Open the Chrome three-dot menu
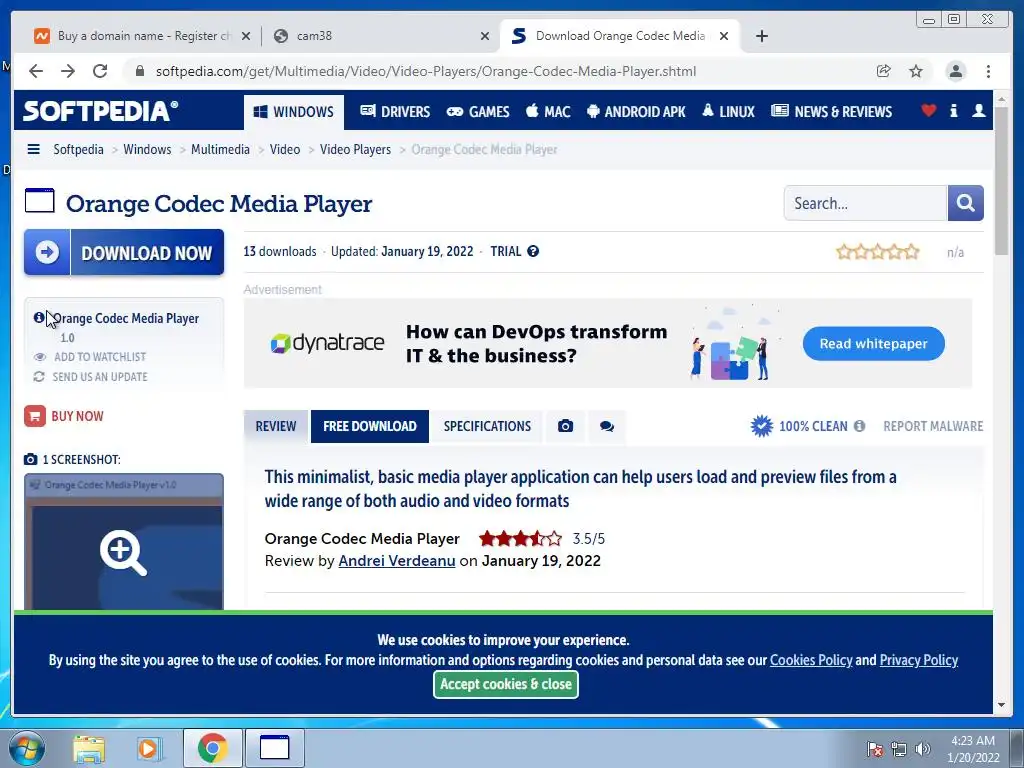Image resolution: width=1024 pixels, height=768 pixels. [988, 71]
